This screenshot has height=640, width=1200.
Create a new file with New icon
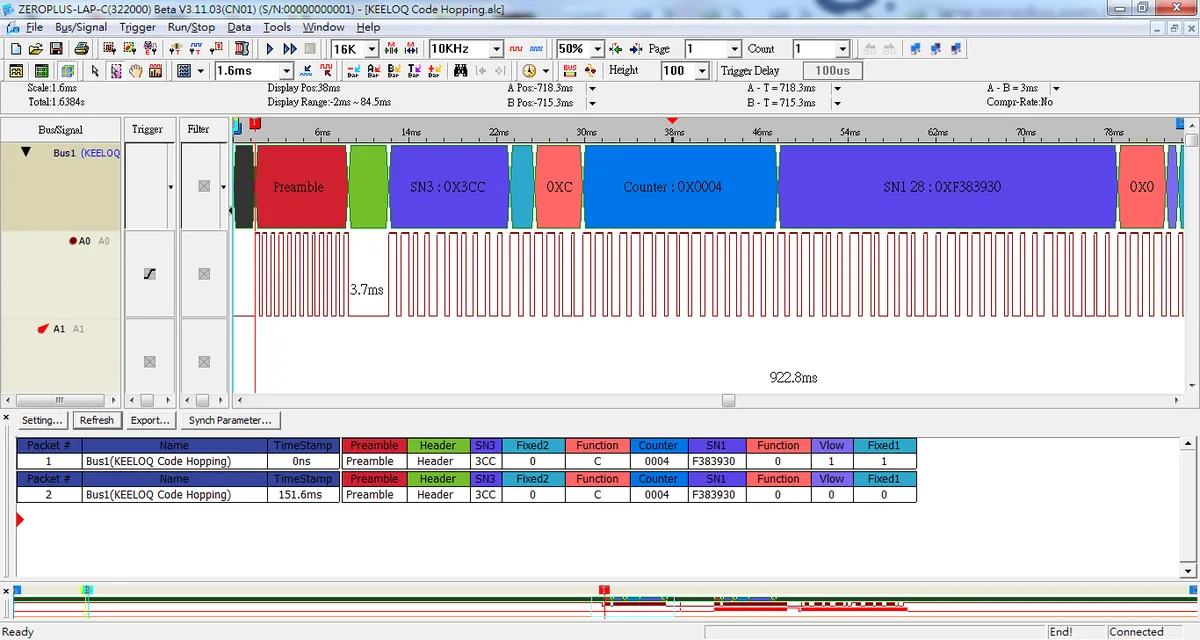[15, 48]
